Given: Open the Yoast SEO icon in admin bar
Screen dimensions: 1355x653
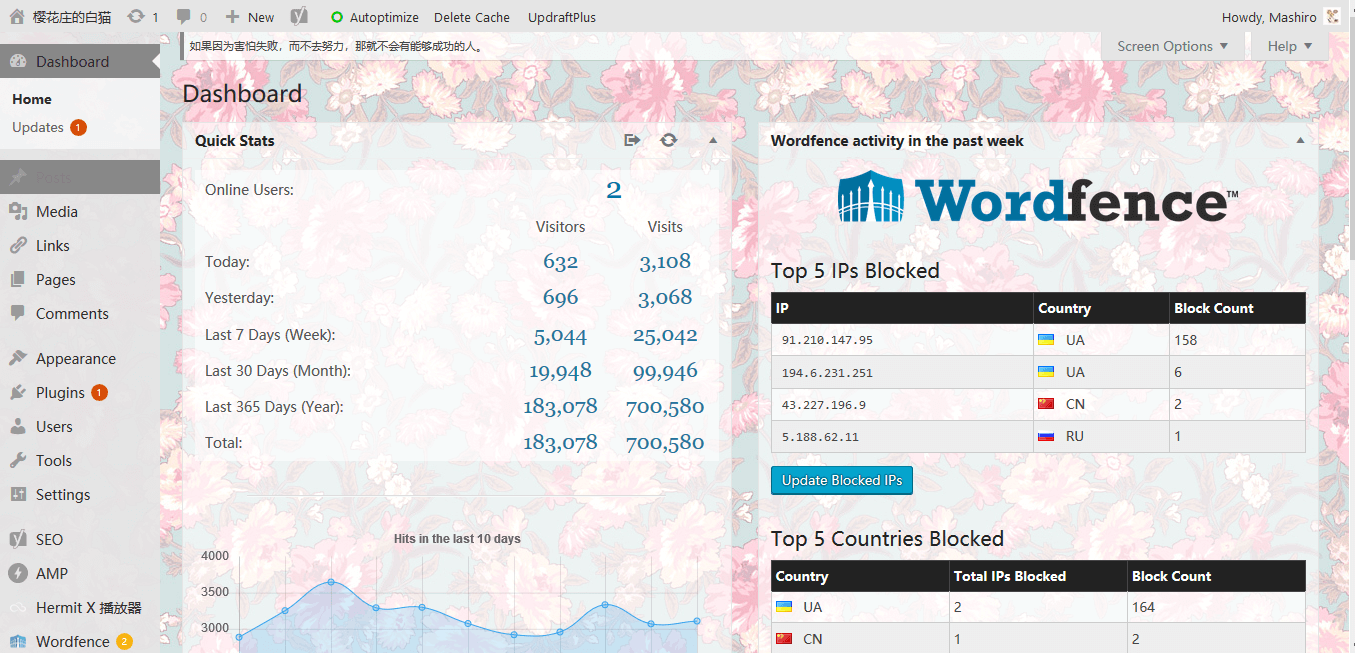Looking at the screenshot, I should 299,16.
